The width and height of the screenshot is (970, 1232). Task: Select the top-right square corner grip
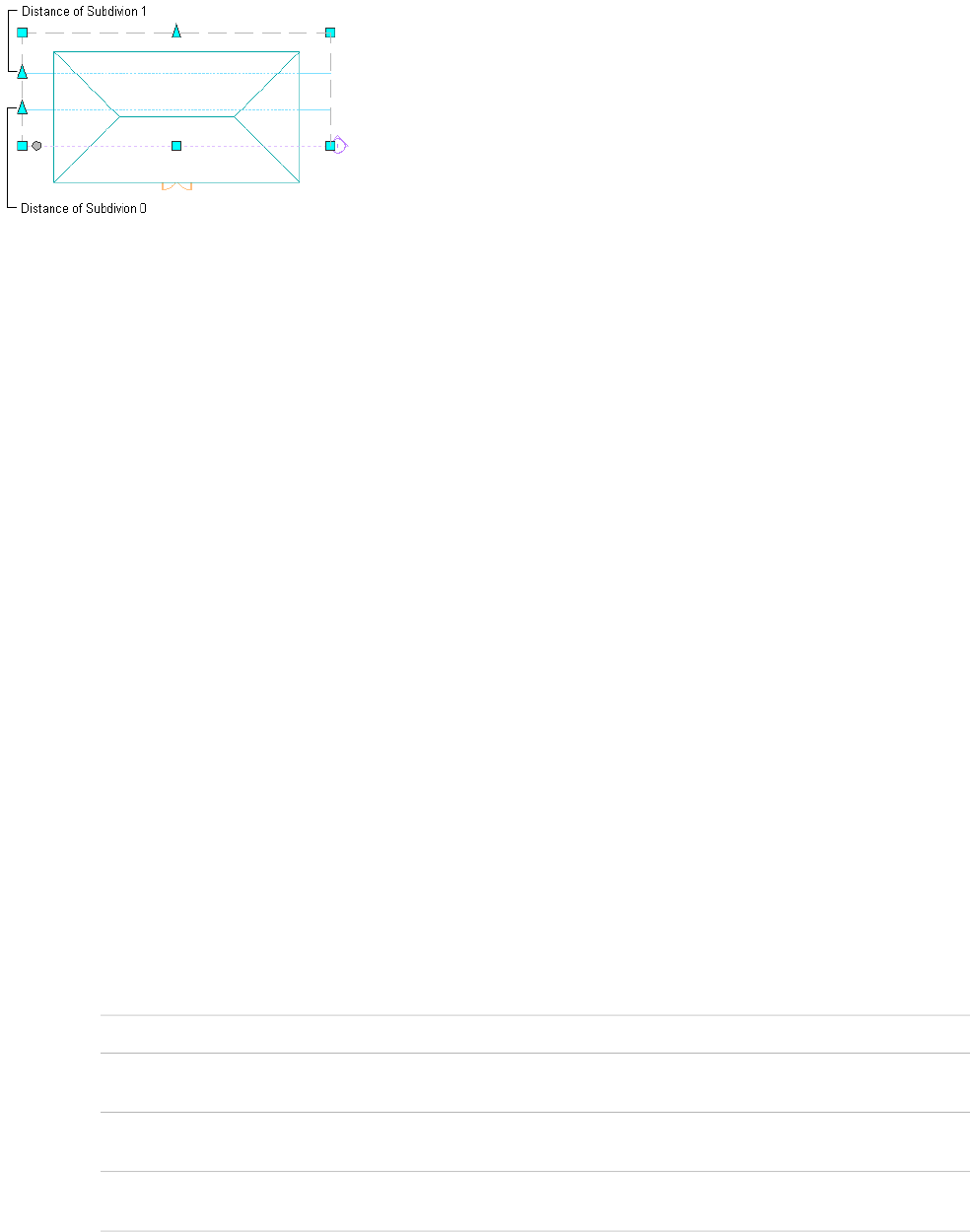(330, 33)
